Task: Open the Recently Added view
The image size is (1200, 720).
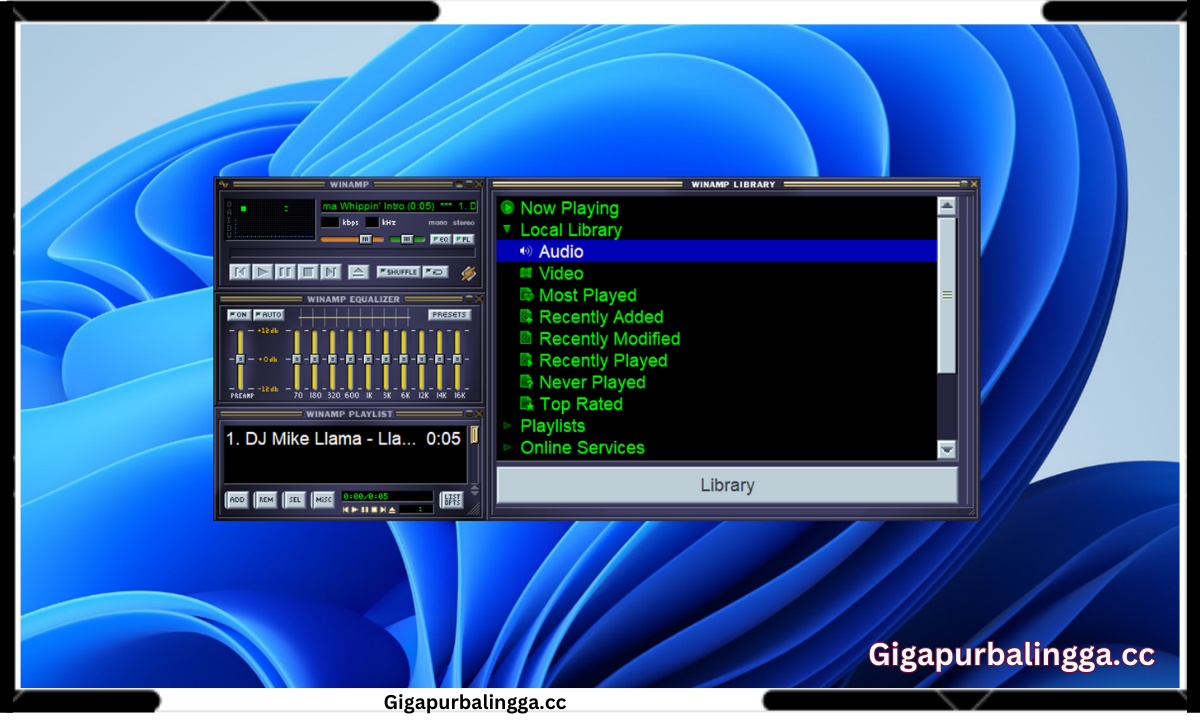Action: [601, 317]
